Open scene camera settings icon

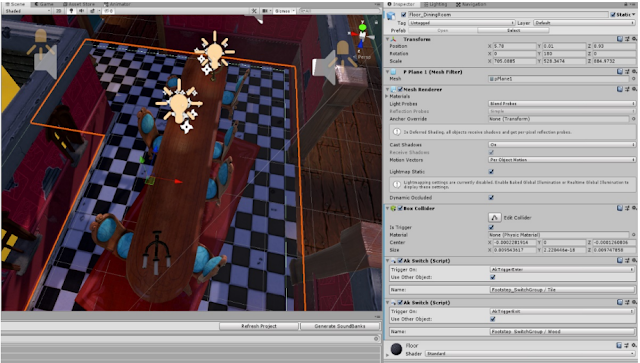[x=266, y=11]
